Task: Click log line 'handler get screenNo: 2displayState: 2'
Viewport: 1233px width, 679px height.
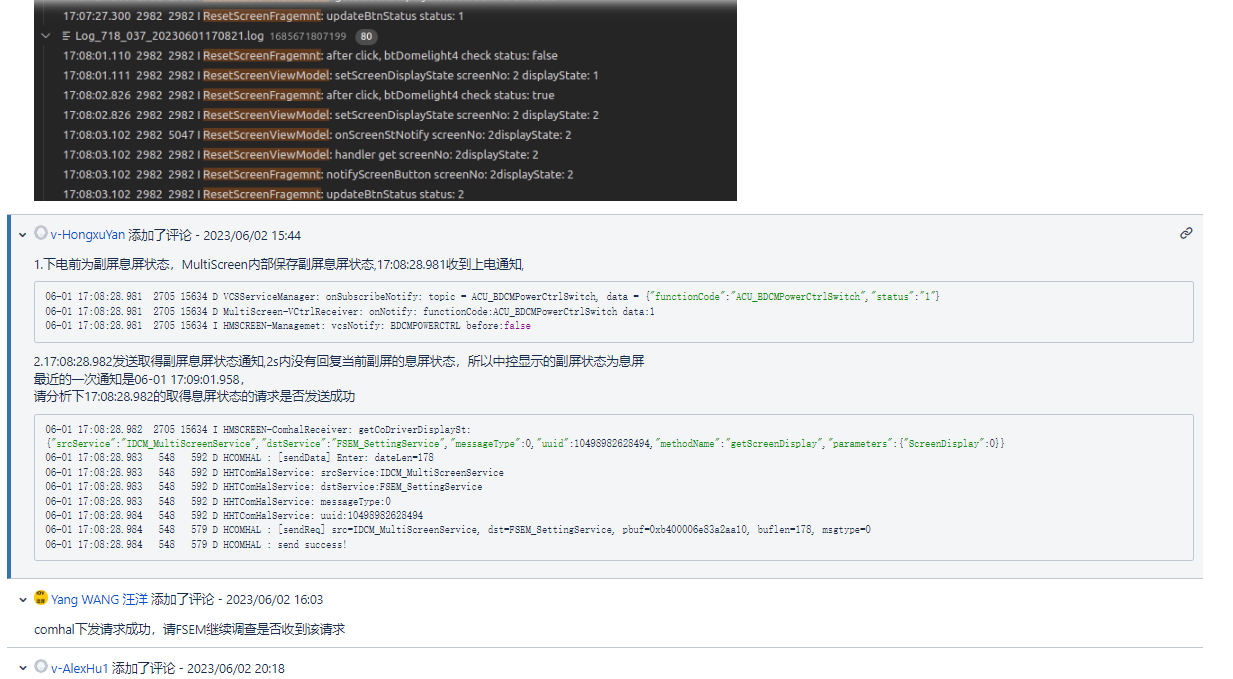Action: [x=300, y=154]
